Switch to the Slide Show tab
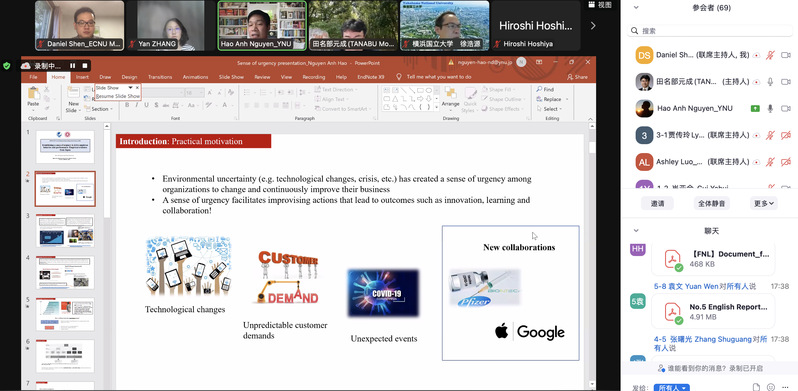Screen dimensions: 798x391 coord(232,77)
